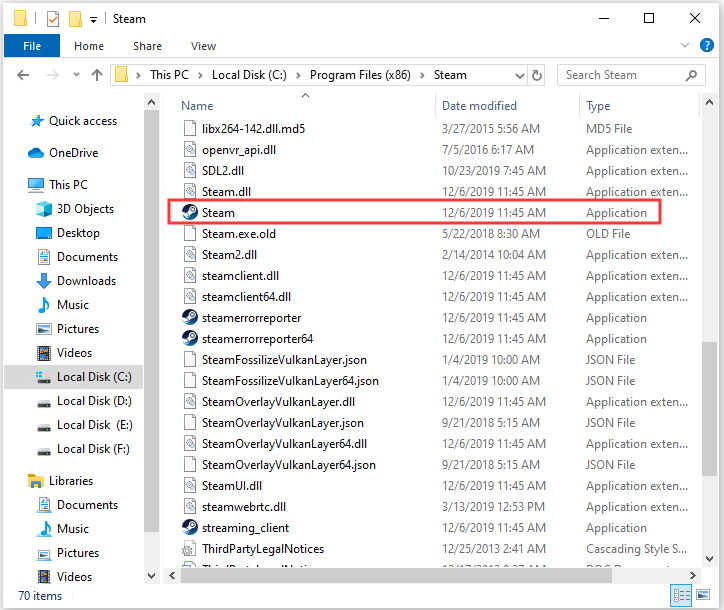
Task: Click the New folder icon in title bar
Action: point(75,19)
